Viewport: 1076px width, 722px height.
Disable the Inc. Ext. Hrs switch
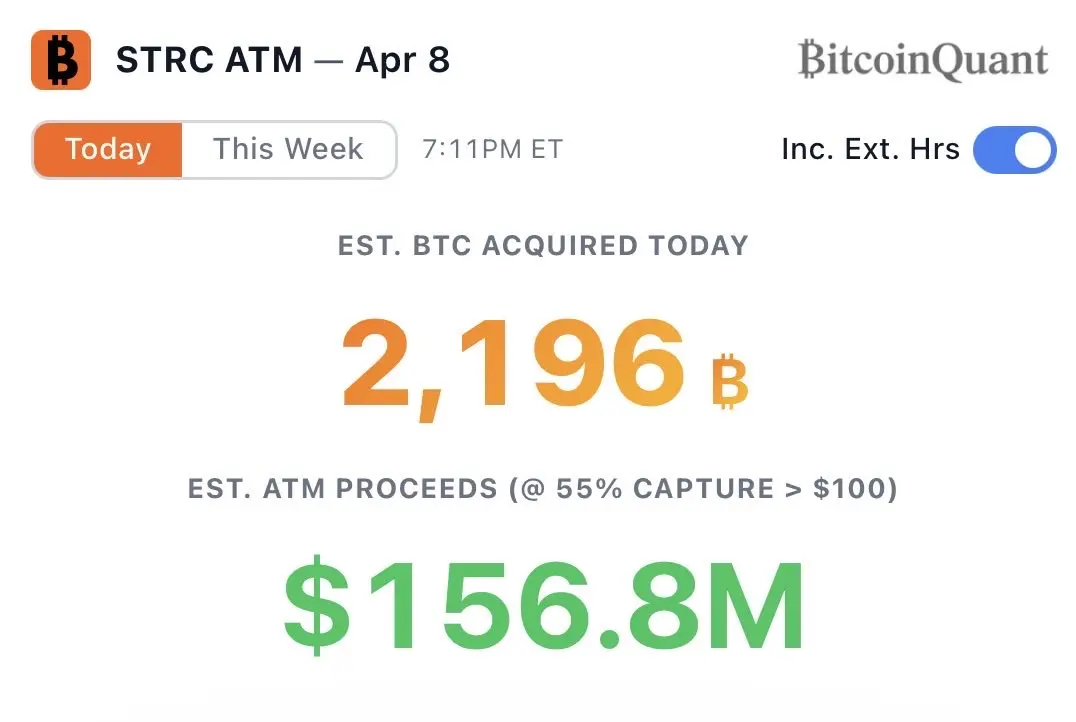pos(1014,150)
